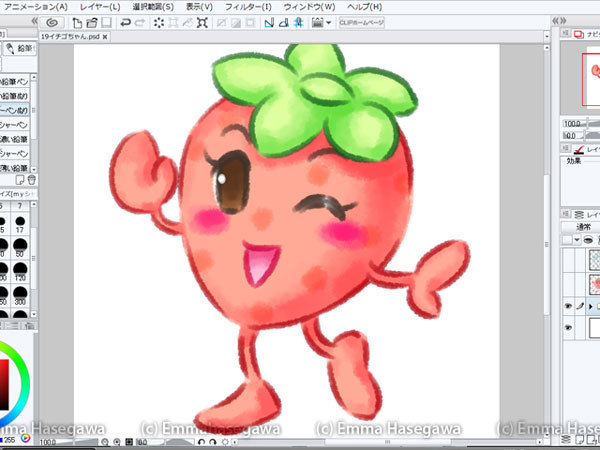
Task: Create a new canvas with the New icon
Action: point(77,23)
